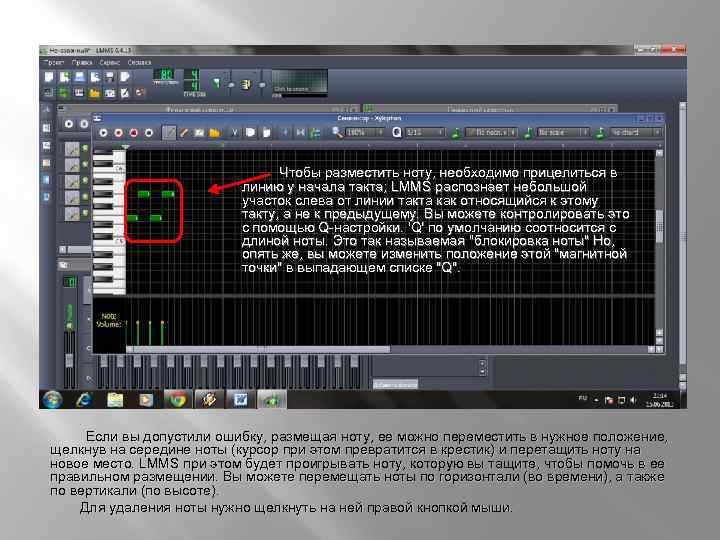Open Word from taskbar
The image size is (720, 540).
tap(240, 400)
